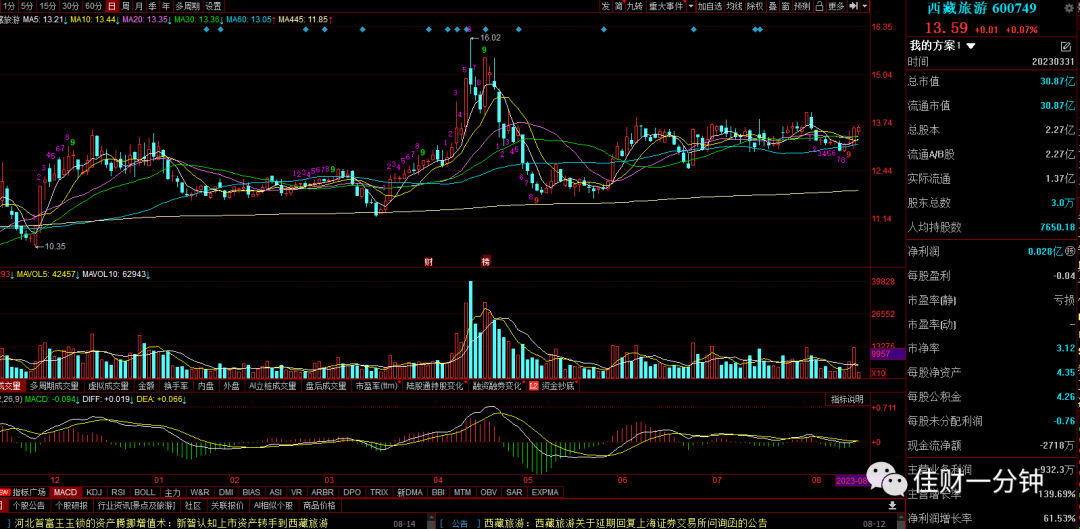The height and width of the screenshot is (529, 1080).
Task: Open 多周期 multi-period view
Action: tap(187, 6)
